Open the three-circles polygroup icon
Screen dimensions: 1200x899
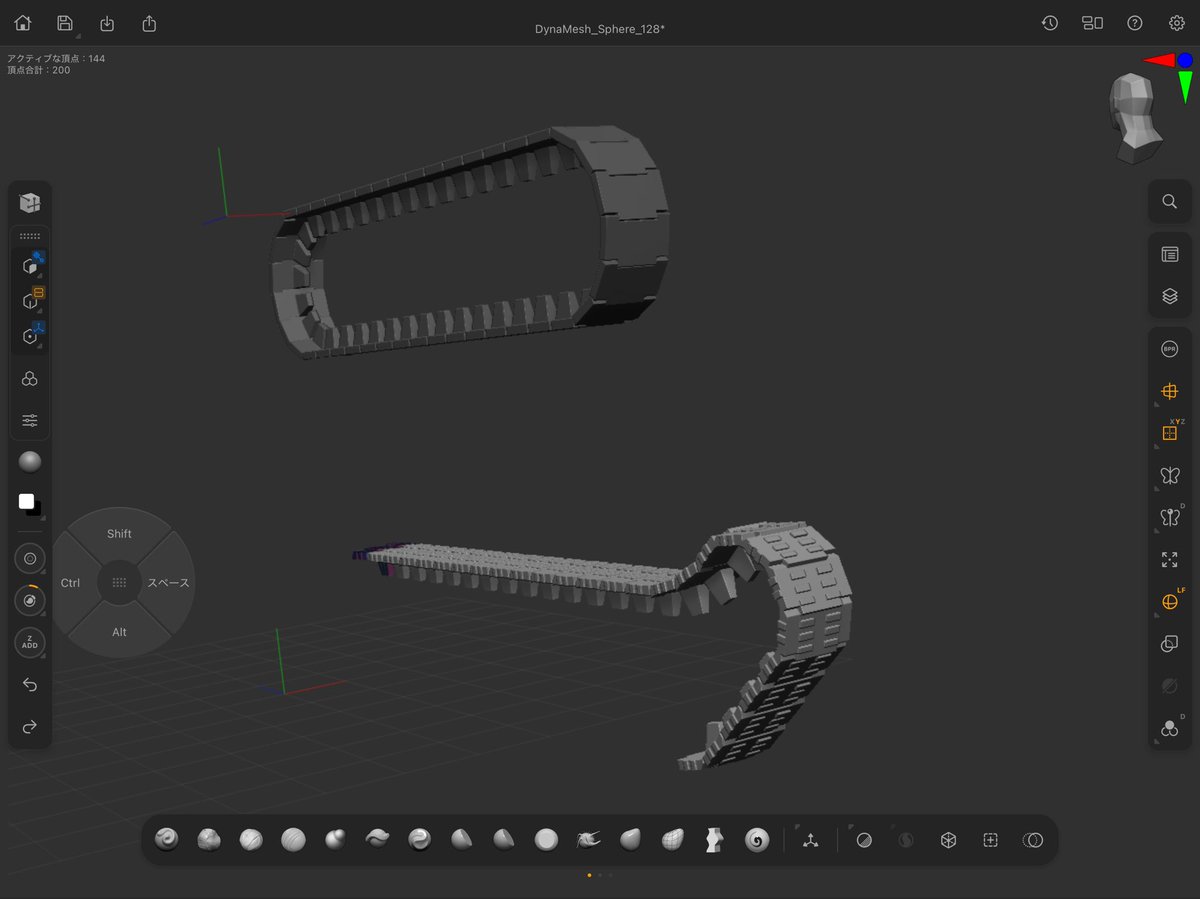click(x=30, y=378)
